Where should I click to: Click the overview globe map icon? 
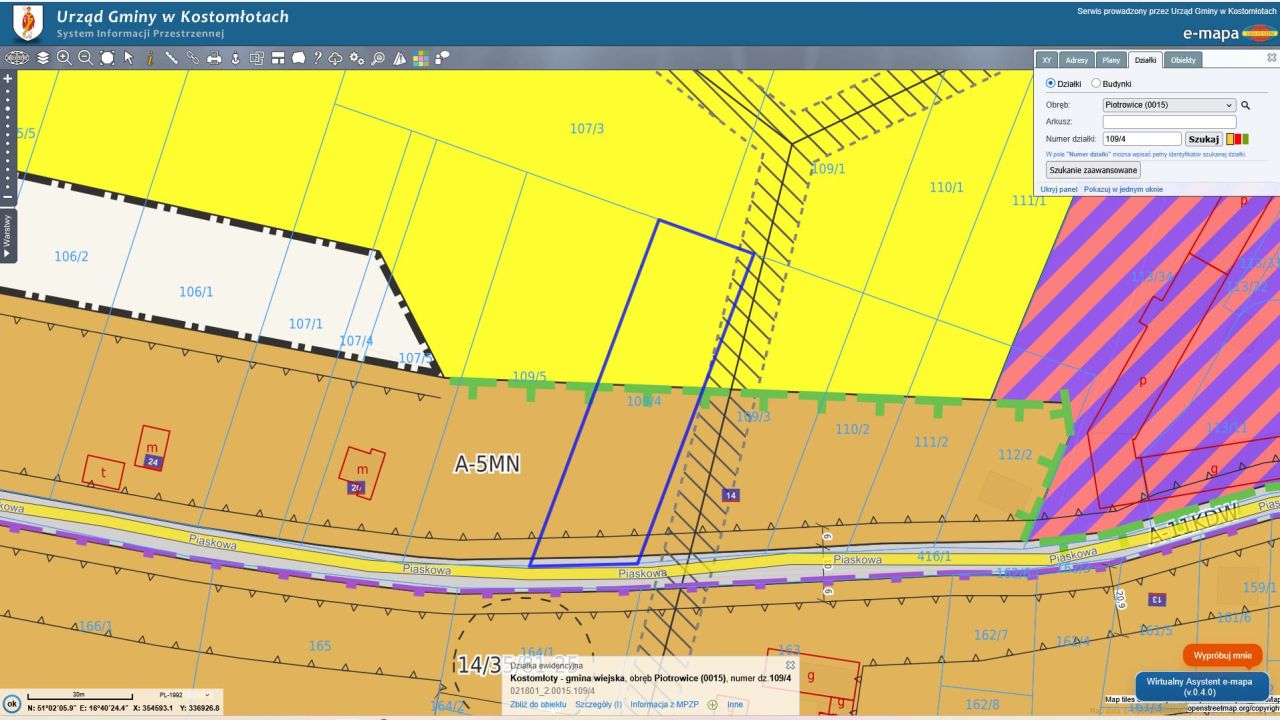point(16,58)
